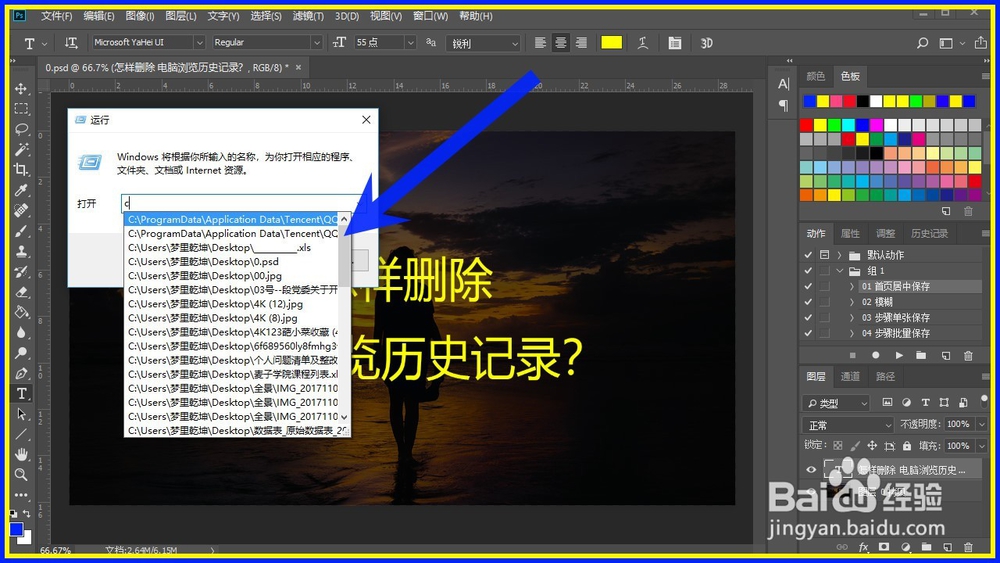Toggle checkmark for 03 步骤单张保存 action

click(808, 317)
